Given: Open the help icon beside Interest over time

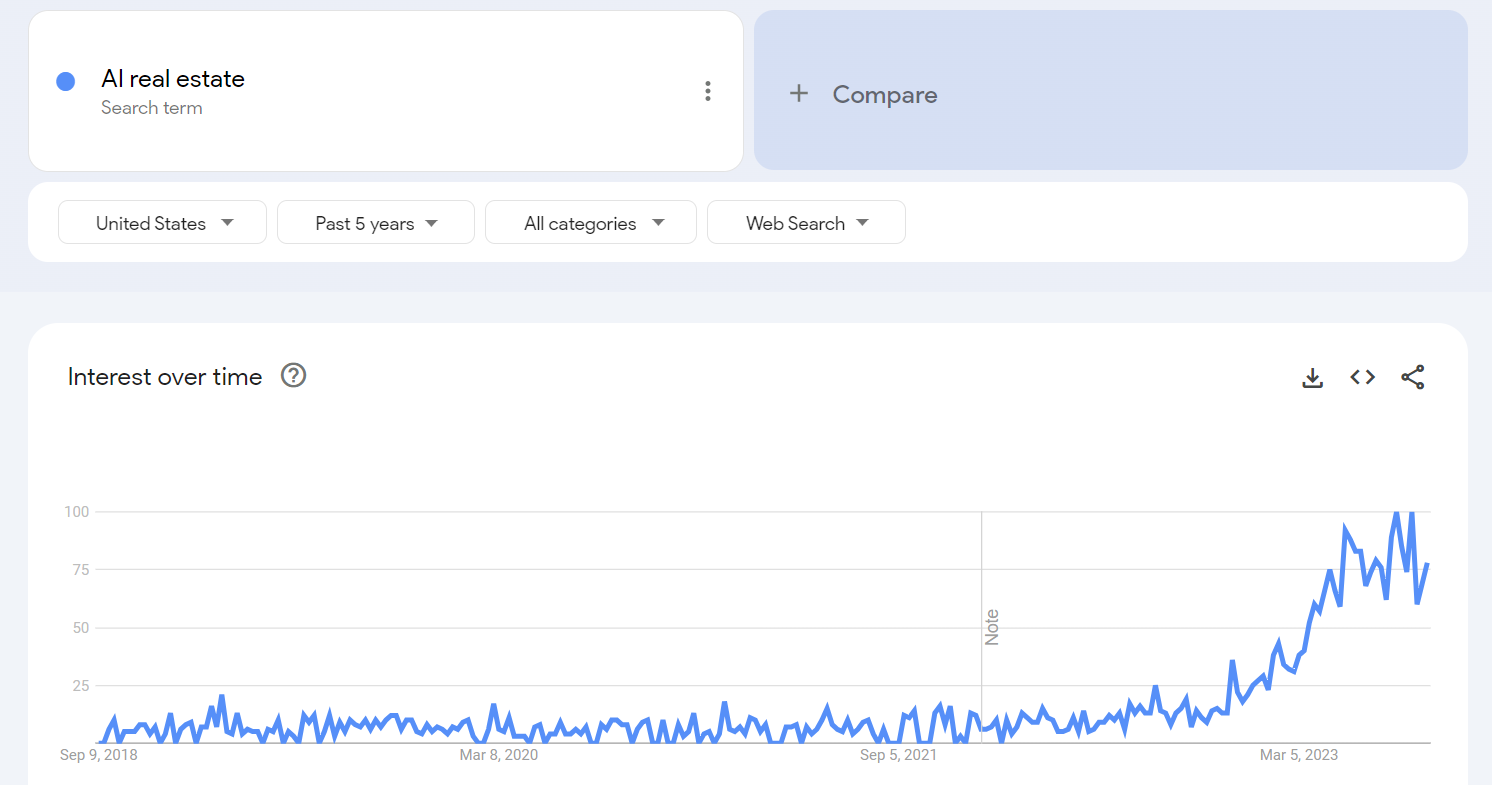Looking at the screenshot, I should click(x=293, y=376).
